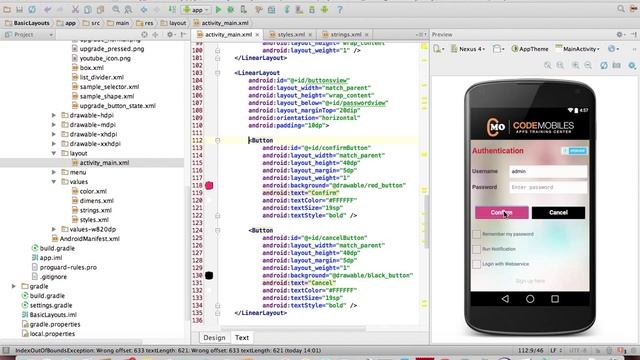The image size is (640, 360).
Task: Click the Project panel scroll-from-source icon
Action: [144, 35]
